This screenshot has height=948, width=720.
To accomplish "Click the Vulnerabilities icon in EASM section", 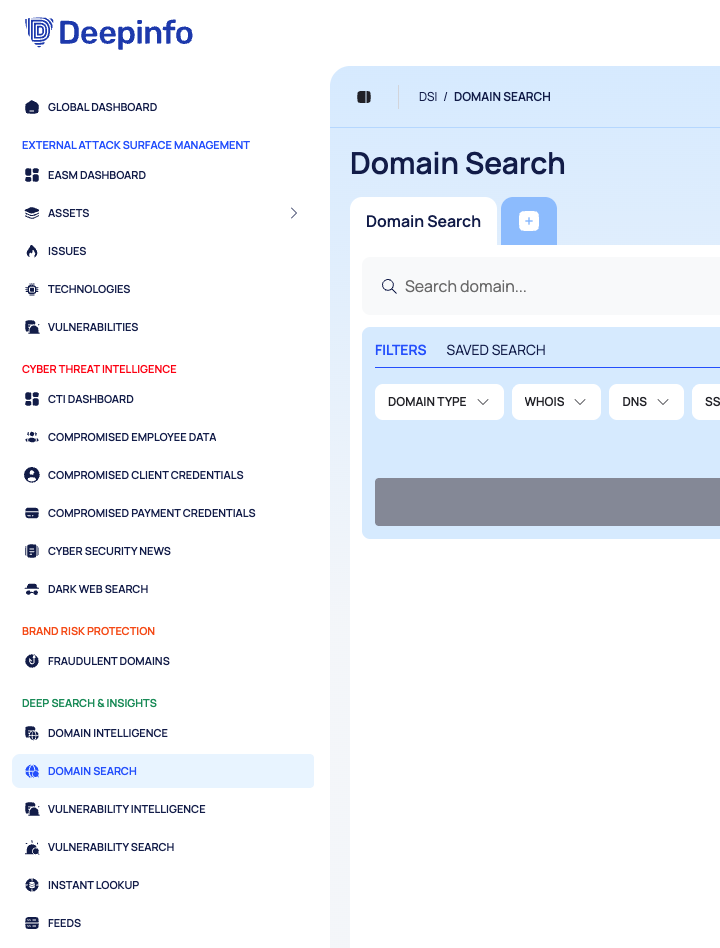I will point(32,328).
